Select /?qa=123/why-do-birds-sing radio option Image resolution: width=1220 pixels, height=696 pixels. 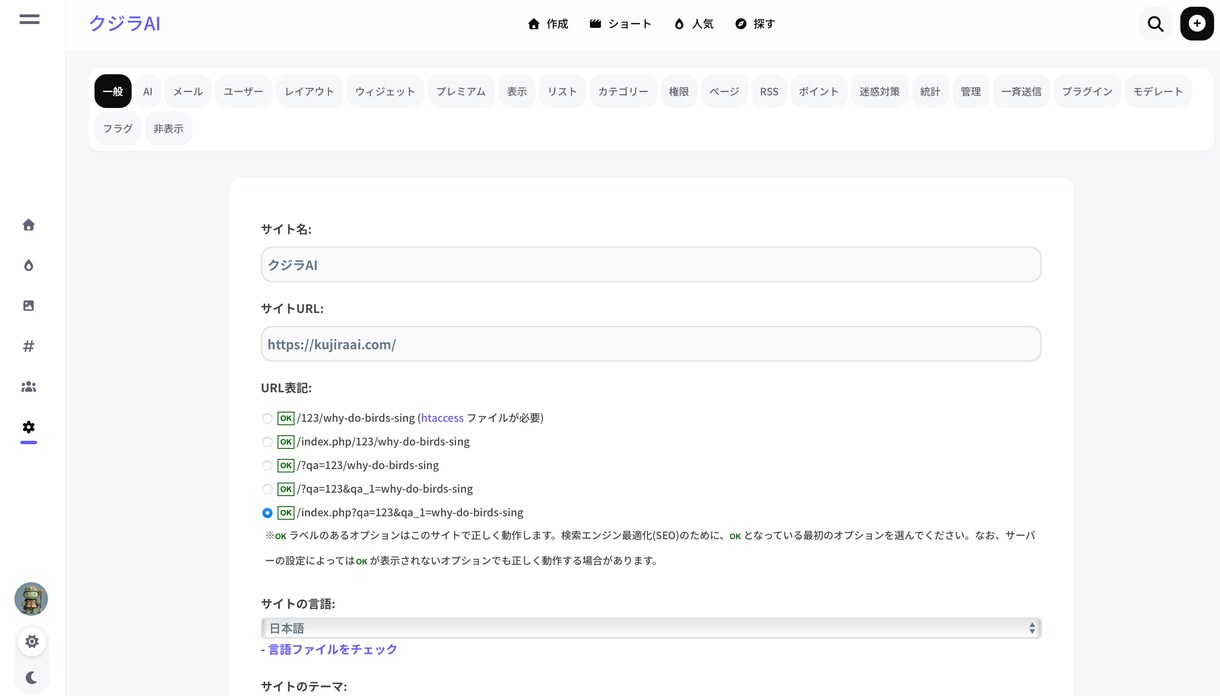[x=267, y=466]
